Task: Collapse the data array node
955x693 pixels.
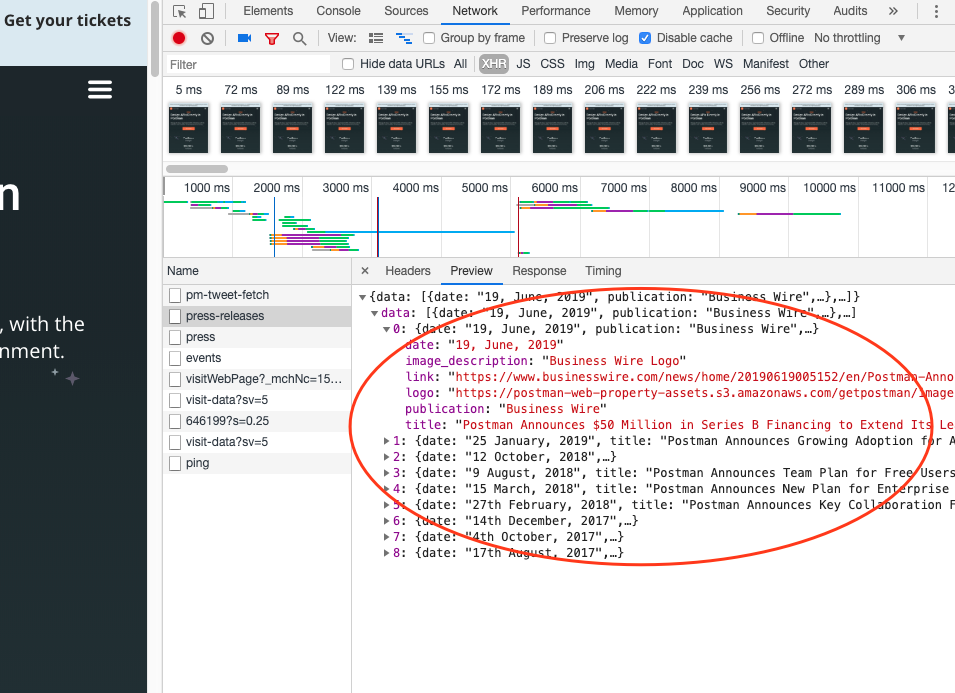Action: [375, 313]
